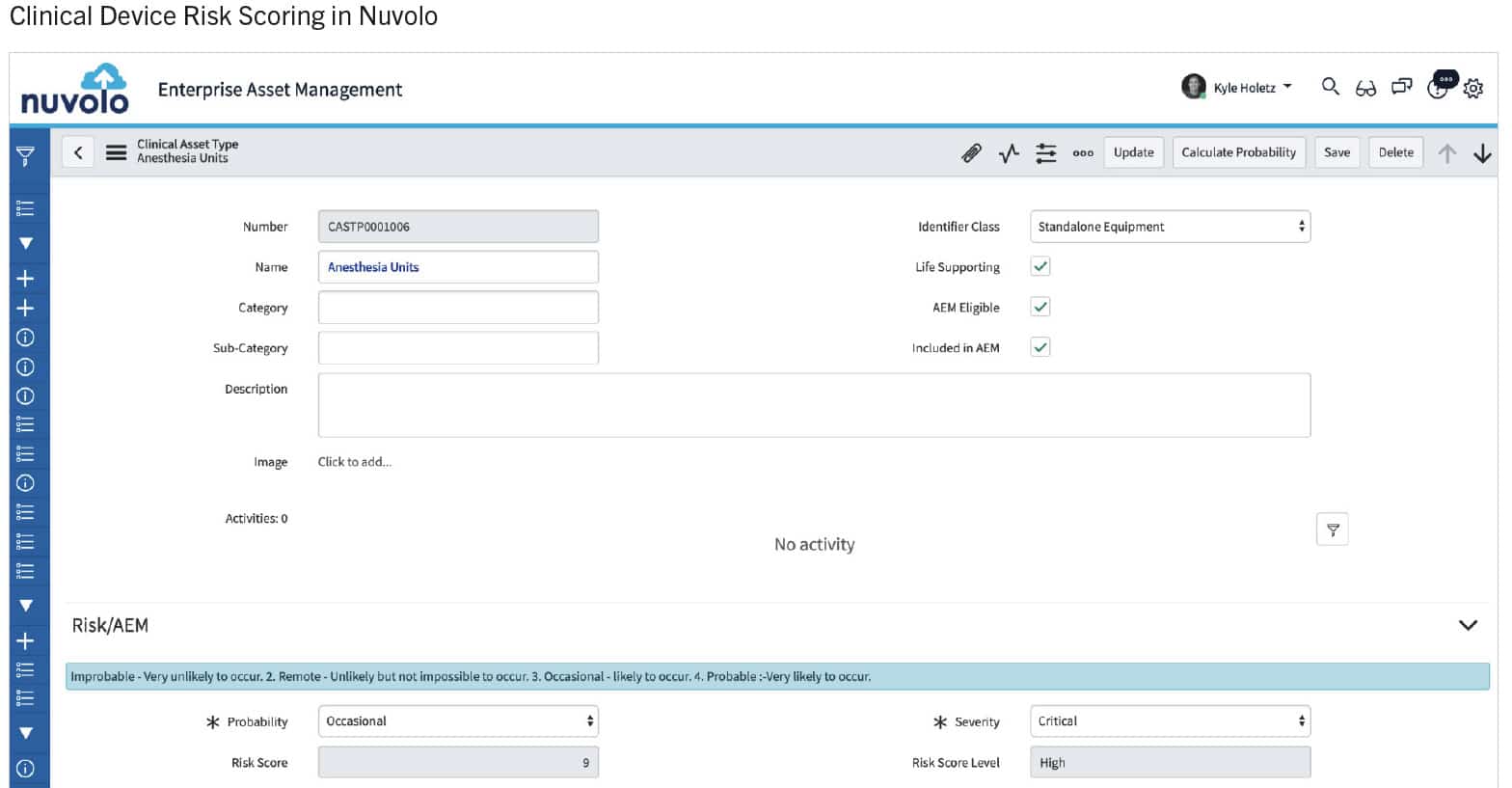Open the global search magnifier icon

coord(1330,87)
